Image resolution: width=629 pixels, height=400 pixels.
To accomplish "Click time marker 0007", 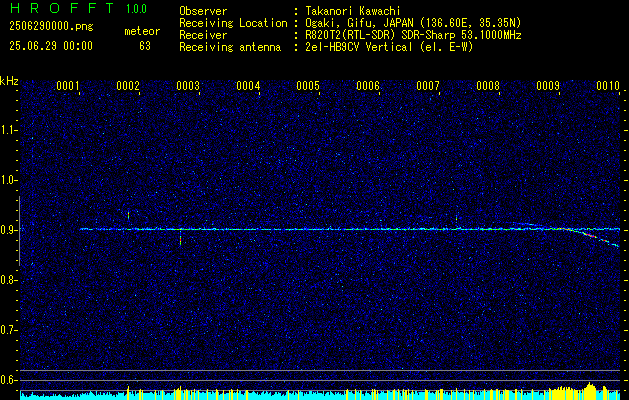I will click(428, 86).
